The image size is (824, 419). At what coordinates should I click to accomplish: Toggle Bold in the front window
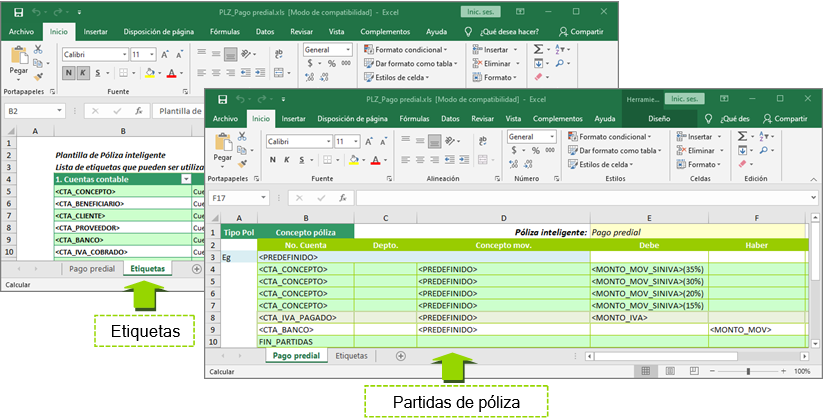272,160
